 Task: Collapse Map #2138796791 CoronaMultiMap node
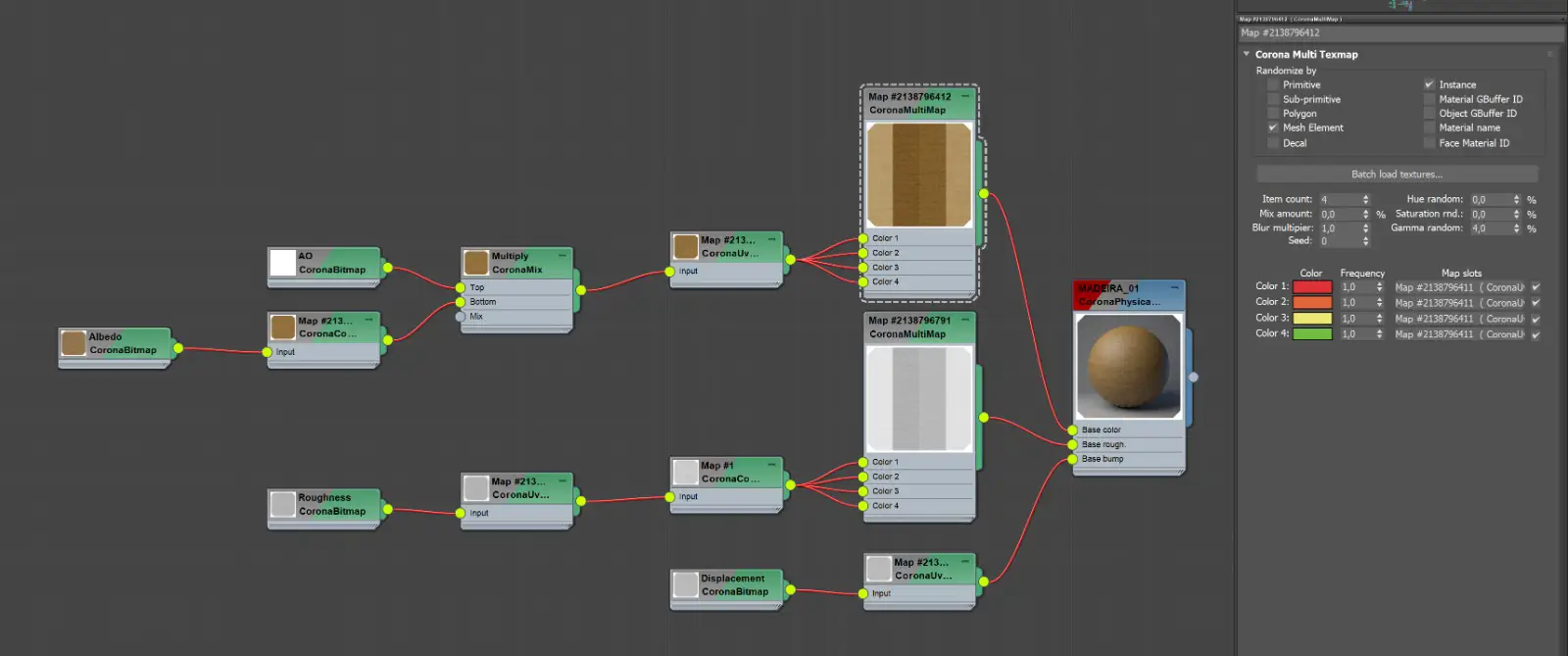(965, 321)
